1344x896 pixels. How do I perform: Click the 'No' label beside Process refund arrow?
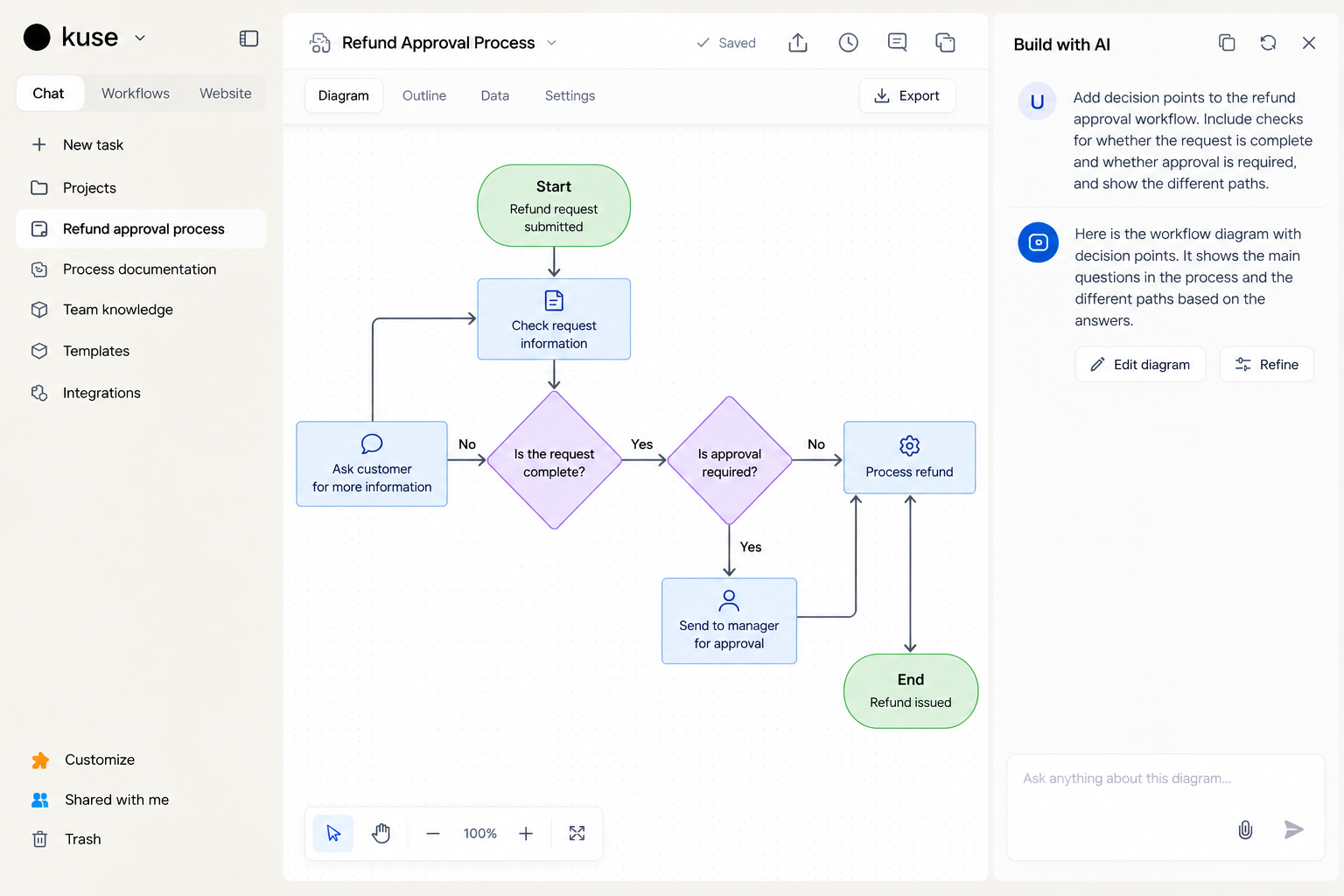pyautogui.click(x=816, y=444)
